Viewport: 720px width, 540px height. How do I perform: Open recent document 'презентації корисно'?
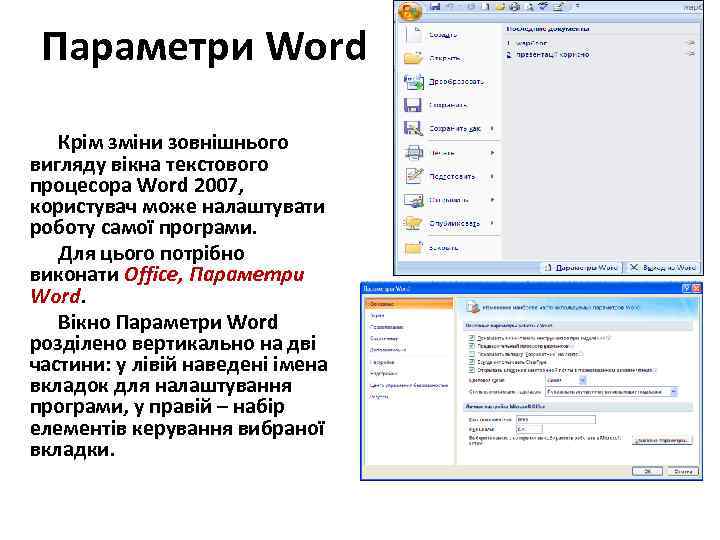[x=548, y=54]
